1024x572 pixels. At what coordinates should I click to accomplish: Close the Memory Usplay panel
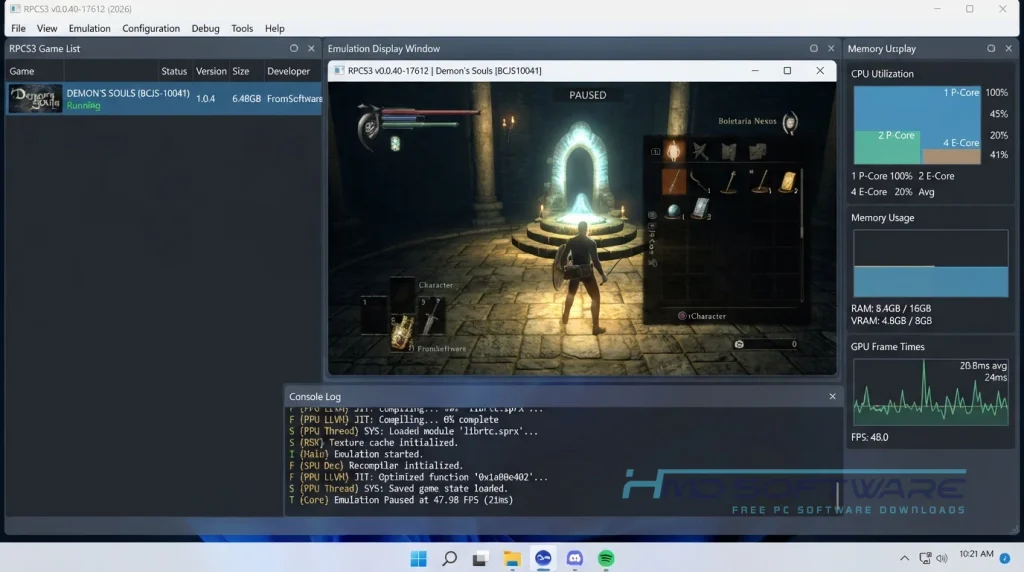1009,48
